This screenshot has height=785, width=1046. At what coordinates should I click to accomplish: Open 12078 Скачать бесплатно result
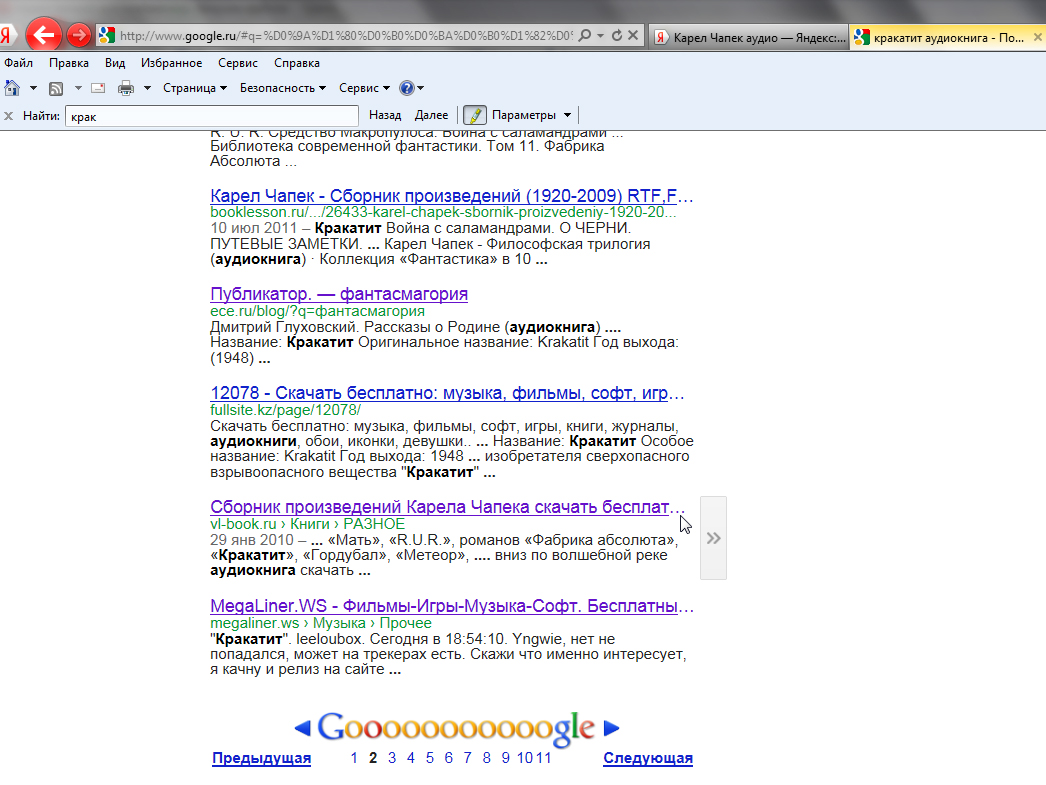pos(447,393)
